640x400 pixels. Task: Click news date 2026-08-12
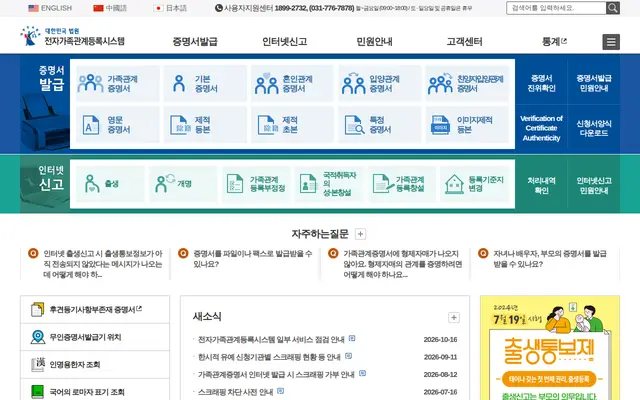click(x=440, y=375)
